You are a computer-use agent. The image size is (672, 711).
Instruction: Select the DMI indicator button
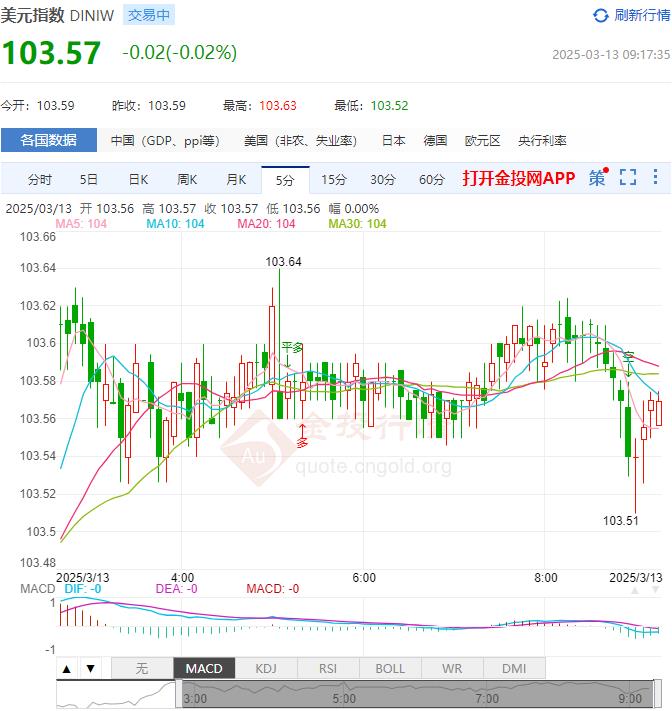pyautogui.click(x=514, y=668)
